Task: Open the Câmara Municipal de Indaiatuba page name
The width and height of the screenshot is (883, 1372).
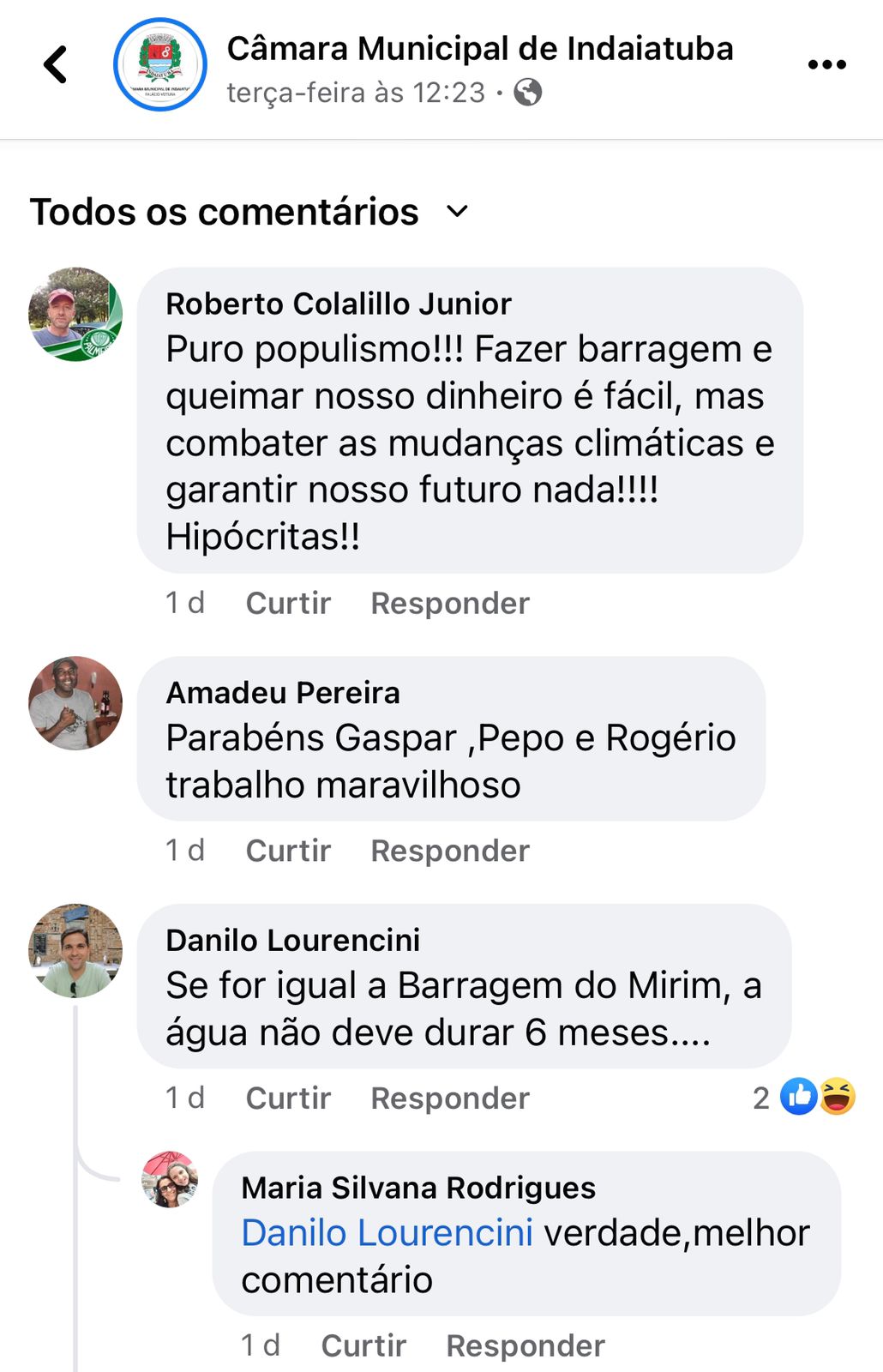Action: pos(480,49)
